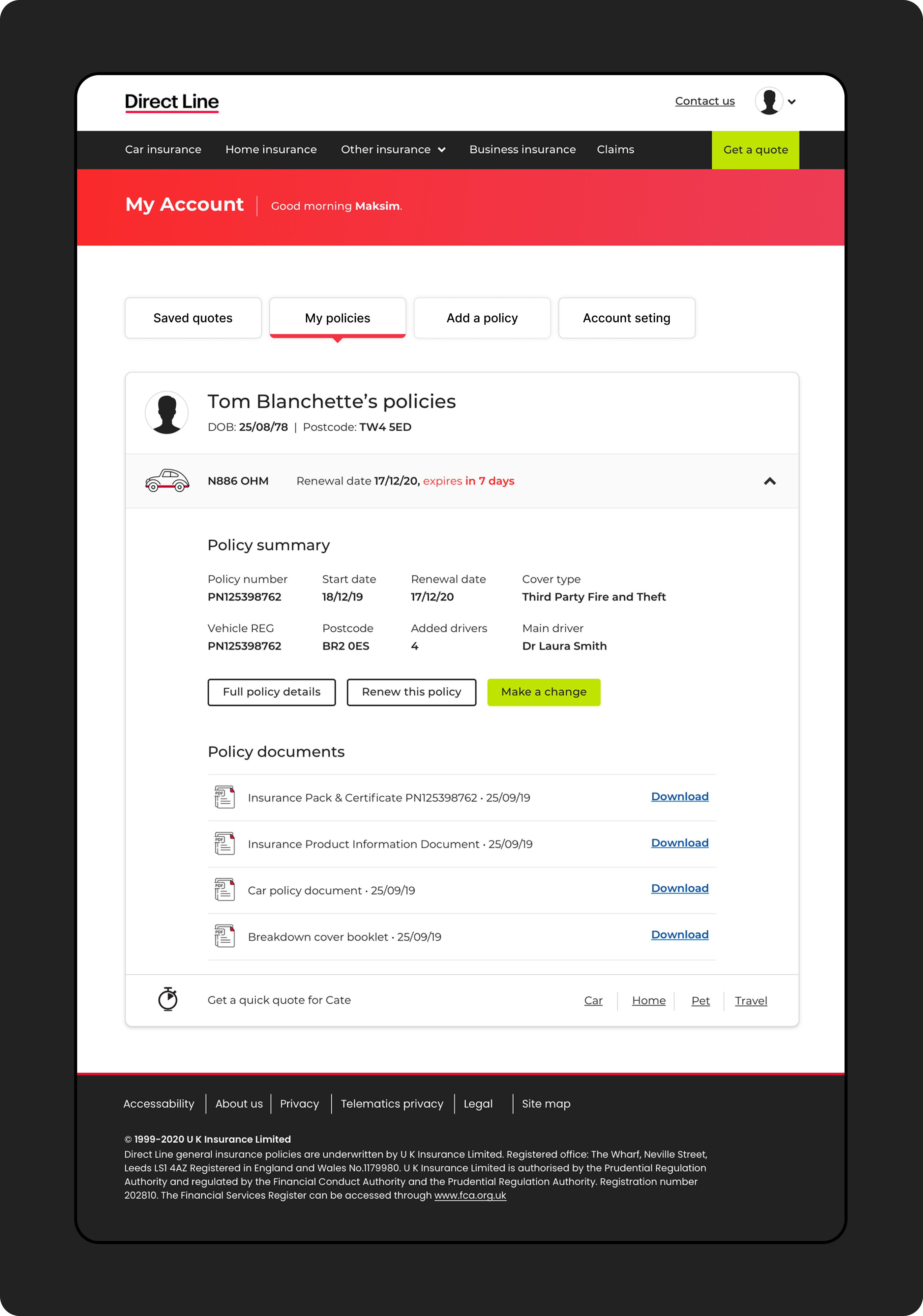Click the 'expires in 7 days' warning text
Image resolution: width=923 pixels, height=1316 pixels.
468,481
